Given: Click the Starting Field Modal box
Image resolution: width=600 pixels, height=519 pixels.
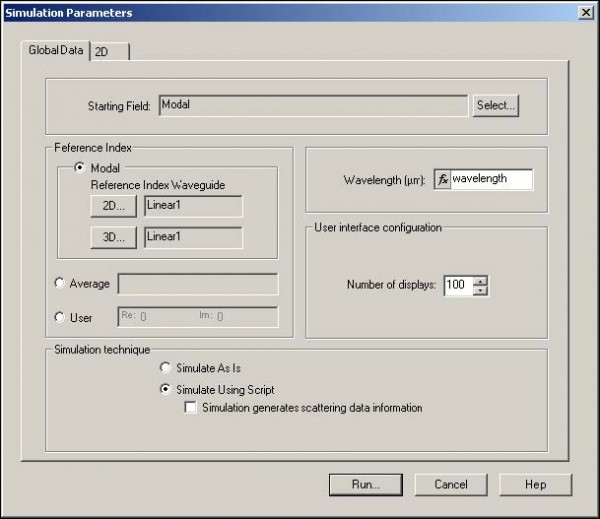Looking at the screenshot, I should point(313,105).
